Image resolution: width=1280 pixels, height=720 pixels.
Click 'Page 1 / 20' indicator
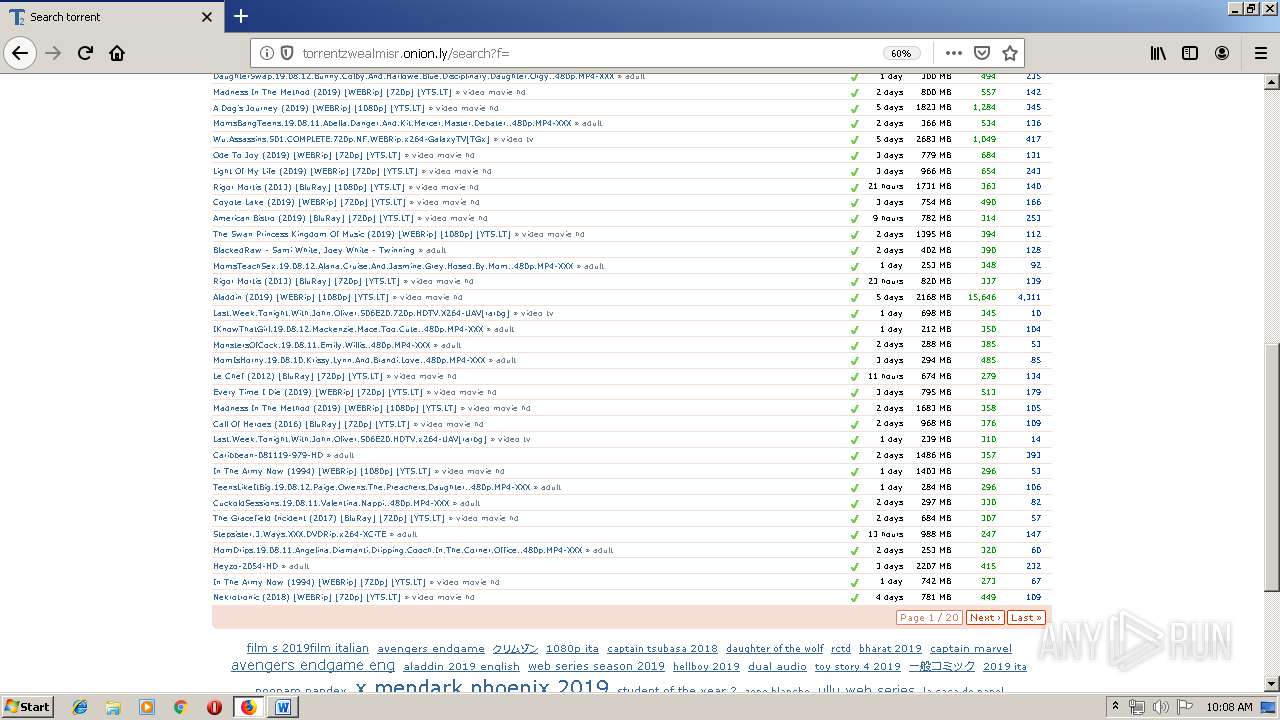[930, 617]
